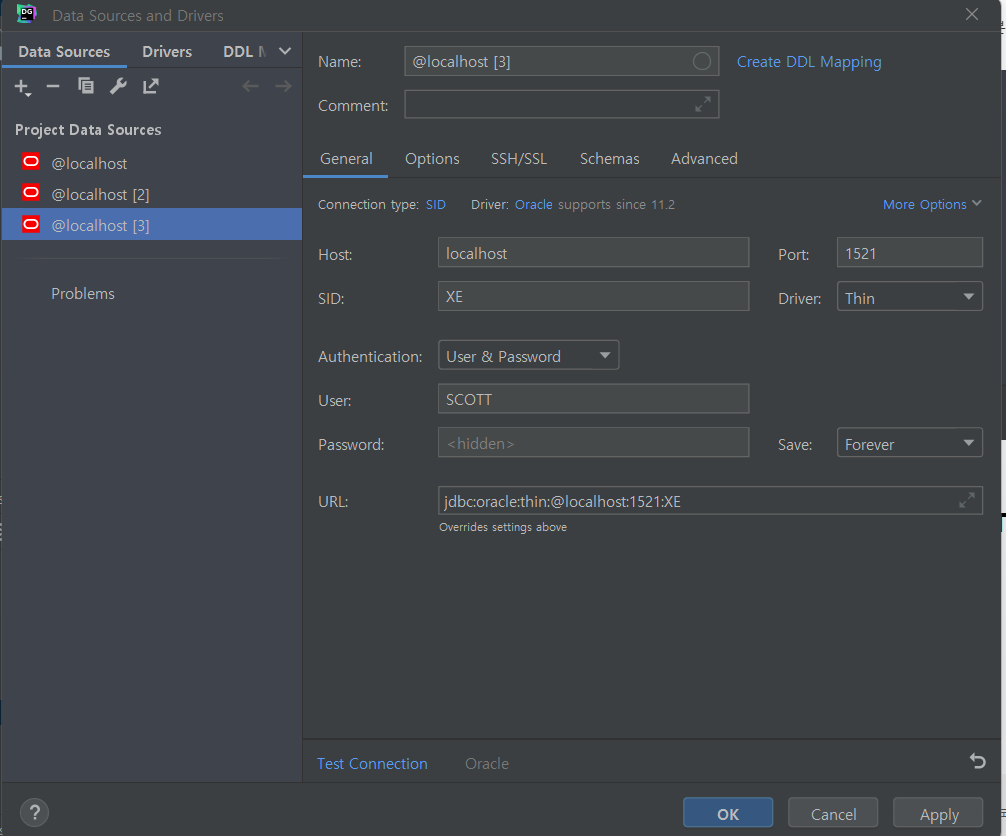Click Test Connection link

[372, 763]
